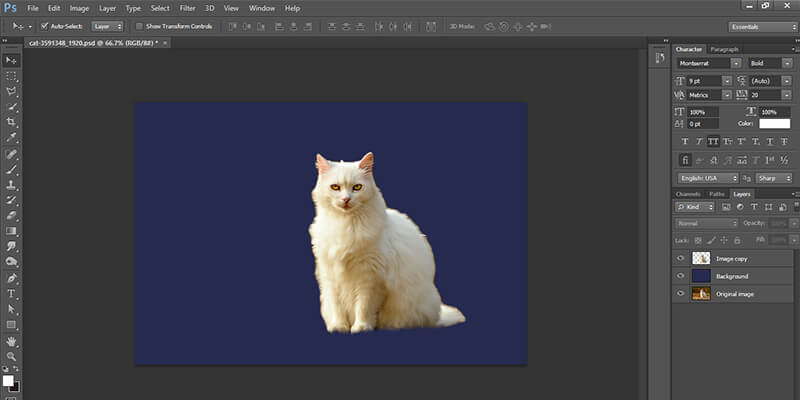Open the Sharp anti-aliasing dropdown
Screen dimensions: 800x400
click(774, 178)
